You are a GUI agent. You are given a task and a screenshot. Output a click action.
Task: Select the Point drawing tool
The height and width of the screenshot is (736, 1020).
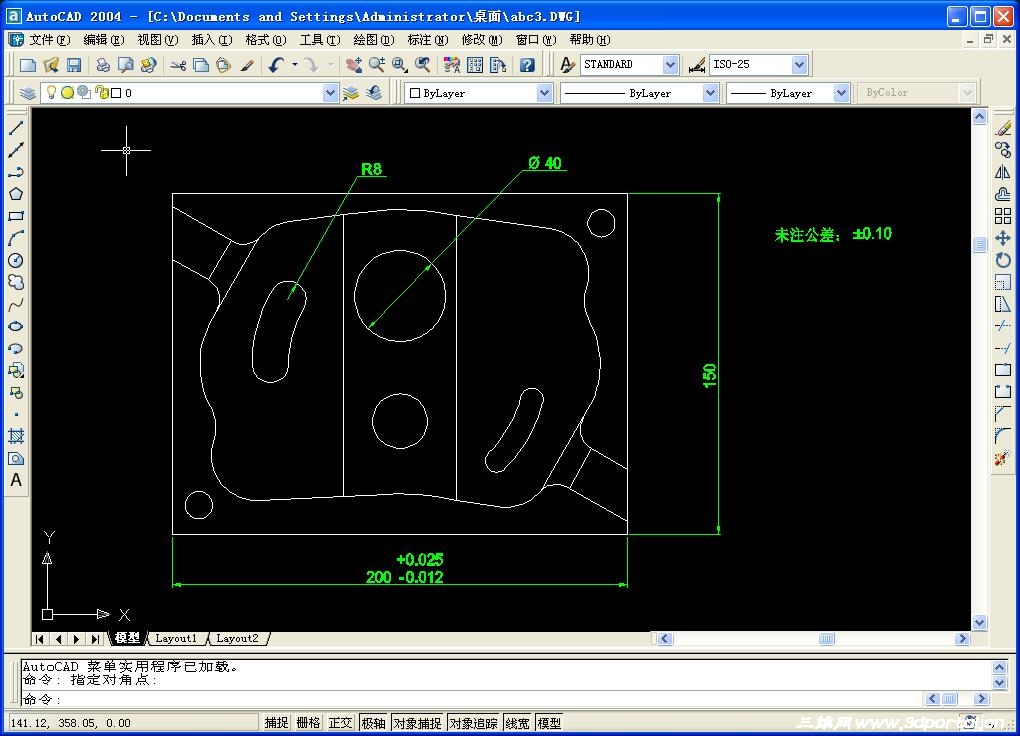coord(16,414)
